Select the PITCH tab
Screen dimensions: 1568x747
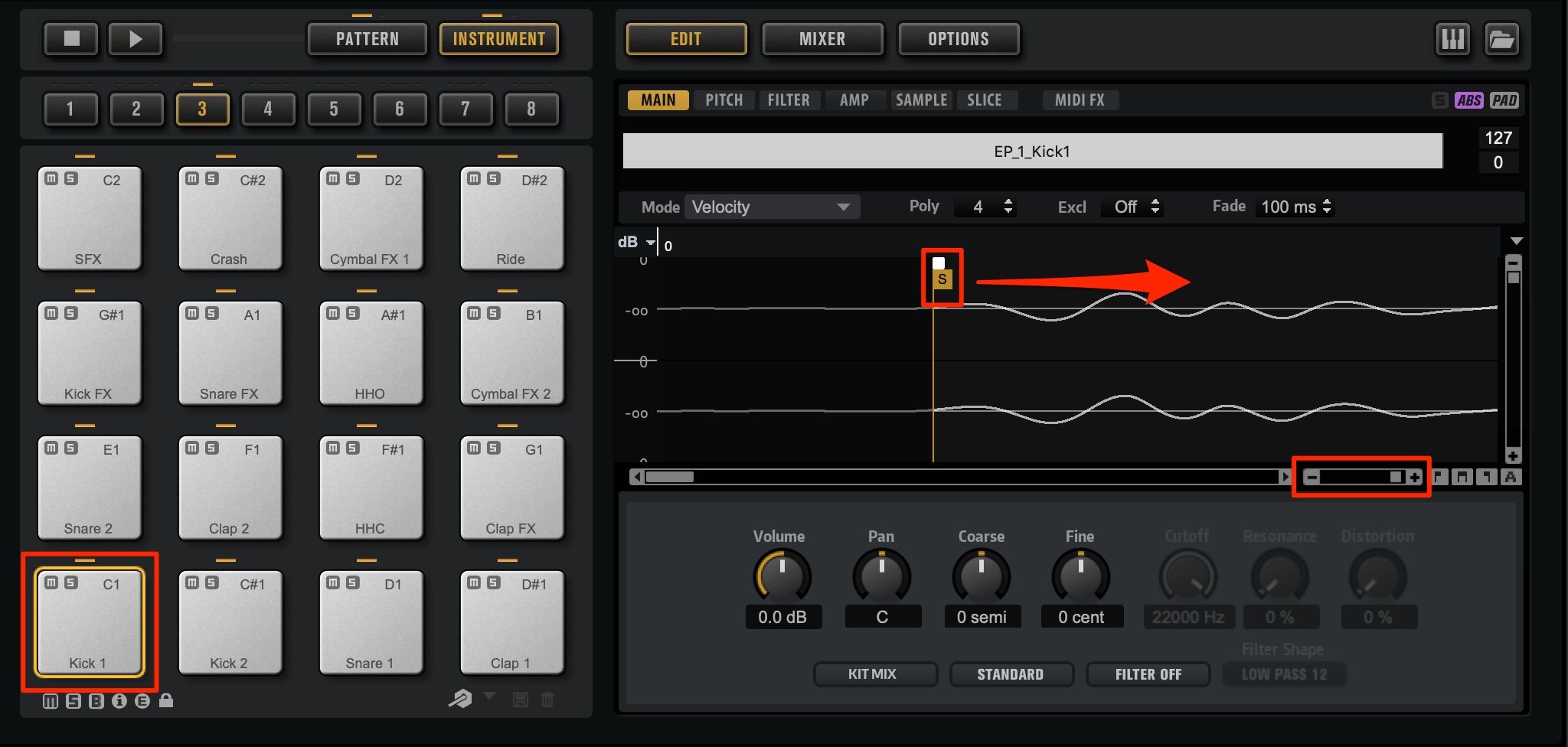point(724,100)
